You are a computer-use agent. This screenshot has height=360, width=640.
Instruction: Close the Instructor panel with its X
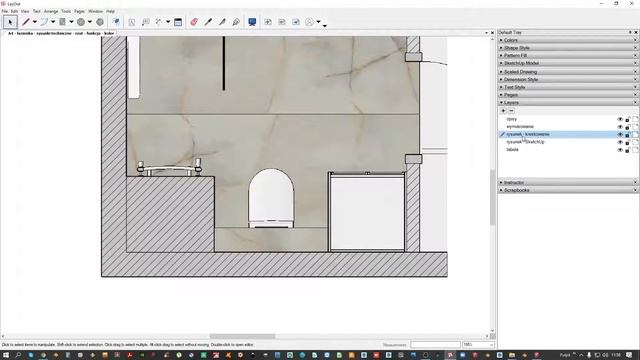click(x=636, y=182)
